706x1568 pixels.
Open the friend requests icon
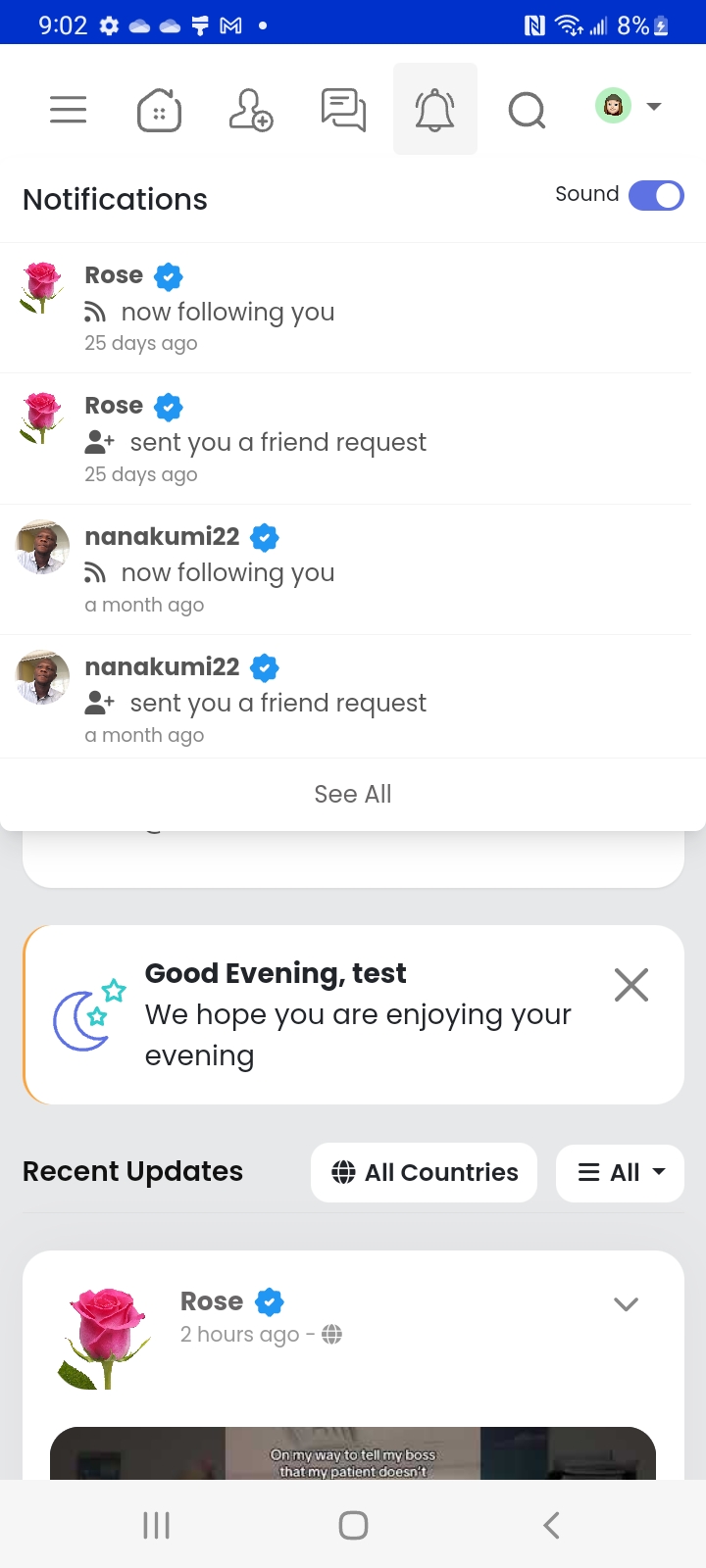(250, 109)
